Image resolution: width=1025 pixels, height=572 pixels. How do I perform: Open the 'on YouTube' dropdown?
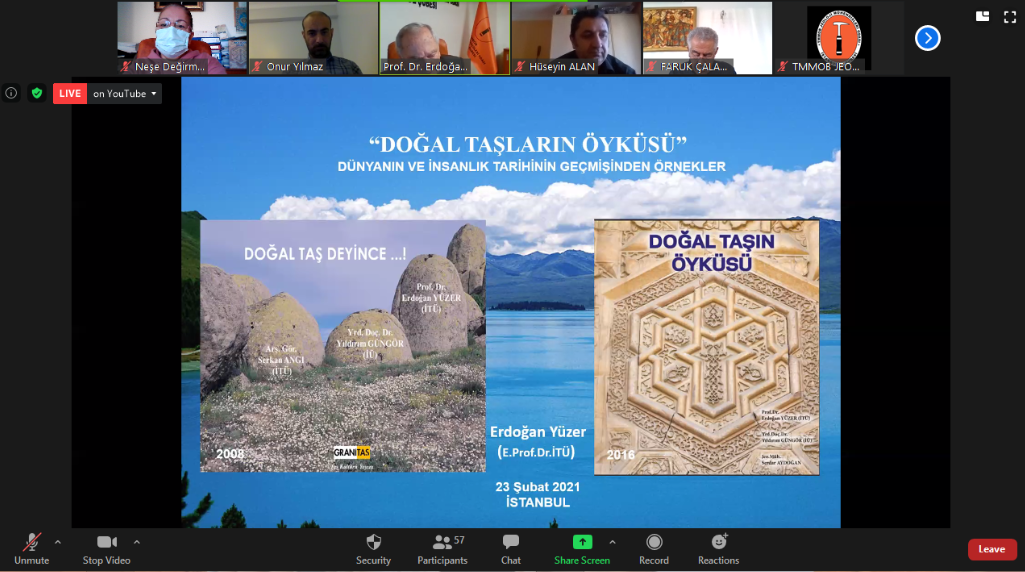125,93
